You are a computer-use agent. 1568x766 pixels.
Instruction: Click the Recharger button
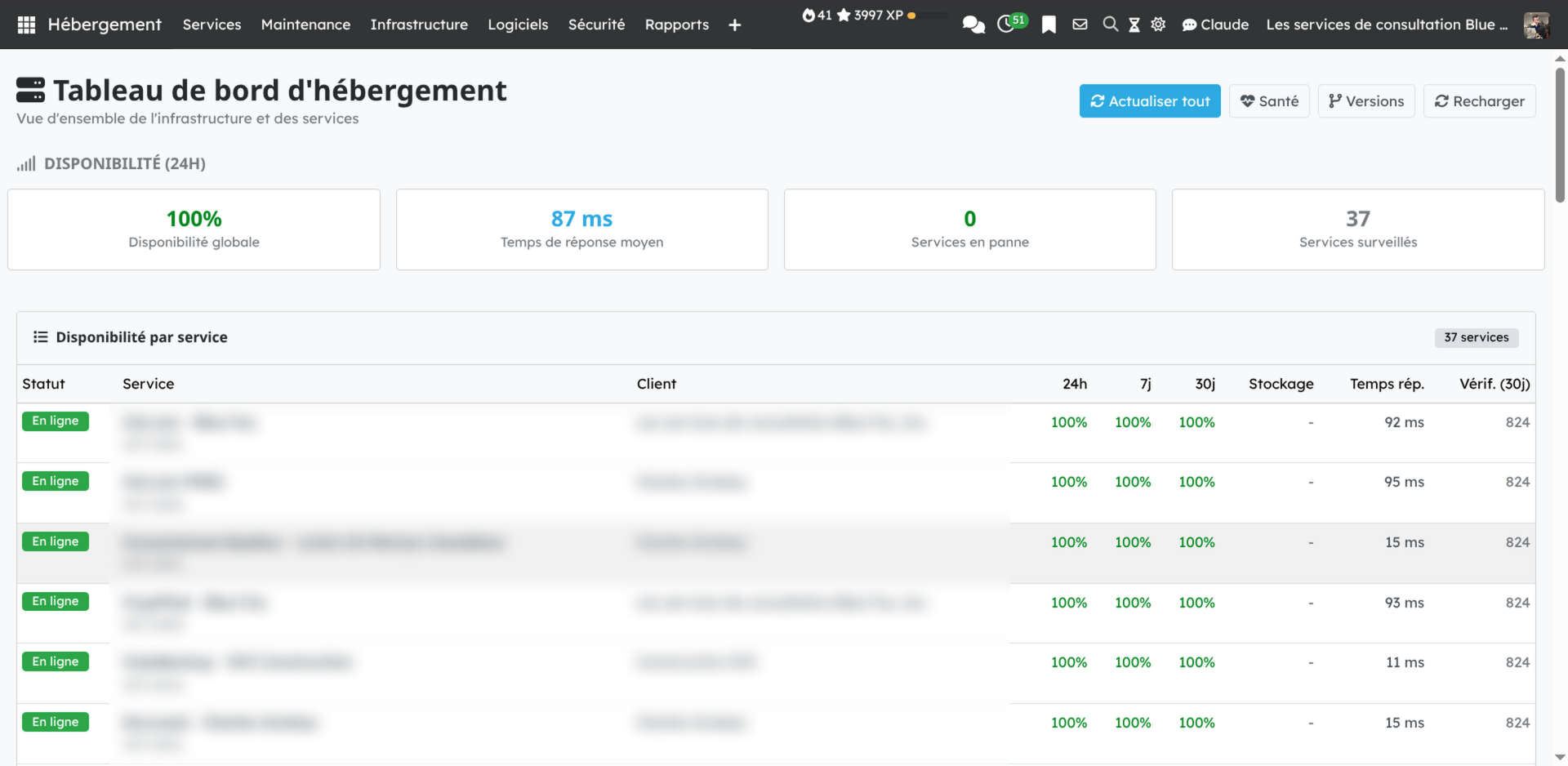tap(1479, 101)
